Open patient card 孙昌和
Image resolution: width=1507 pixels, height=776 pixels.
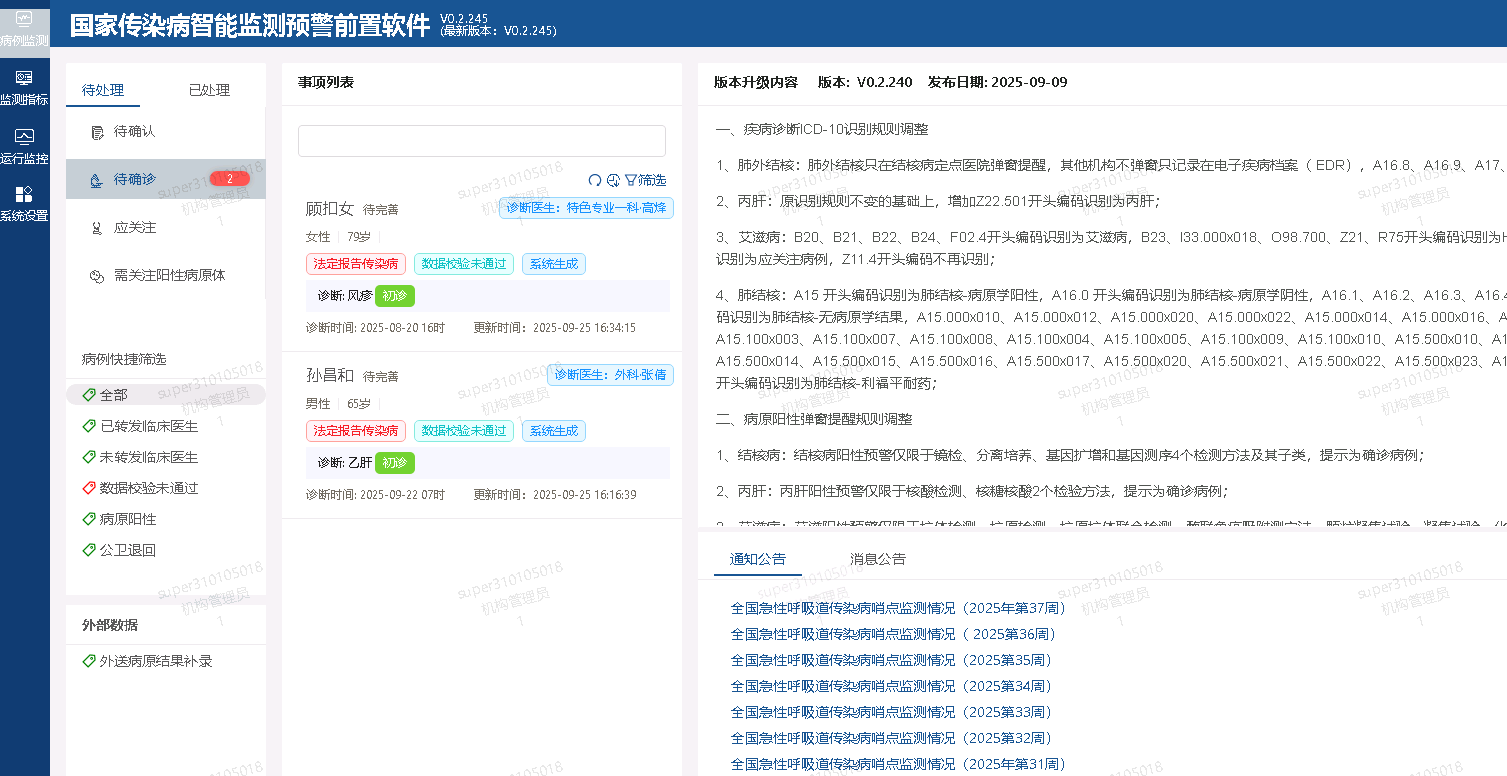click(482, 435)
